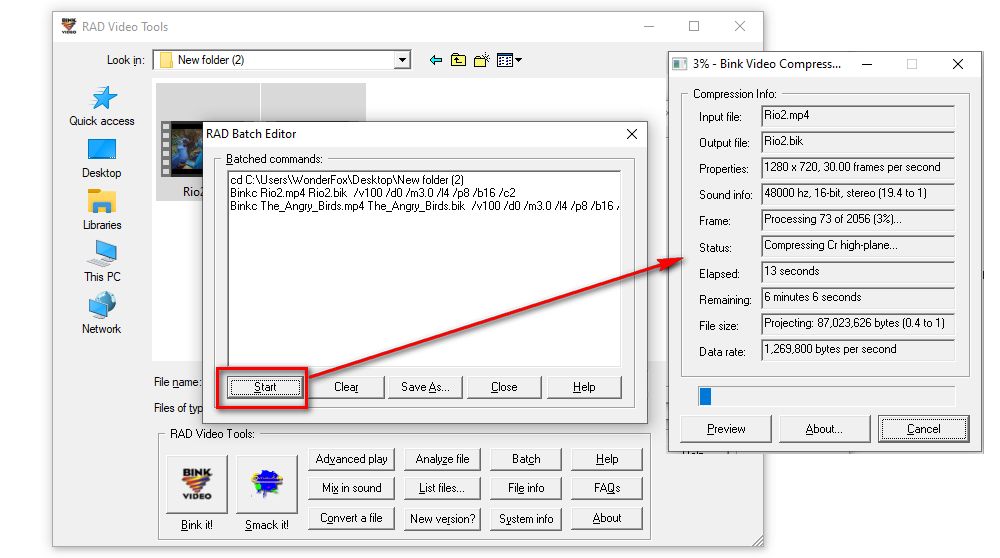The image size is (1000, 558).
Task: Click About... in Bink compressor window
Action: 824,429
